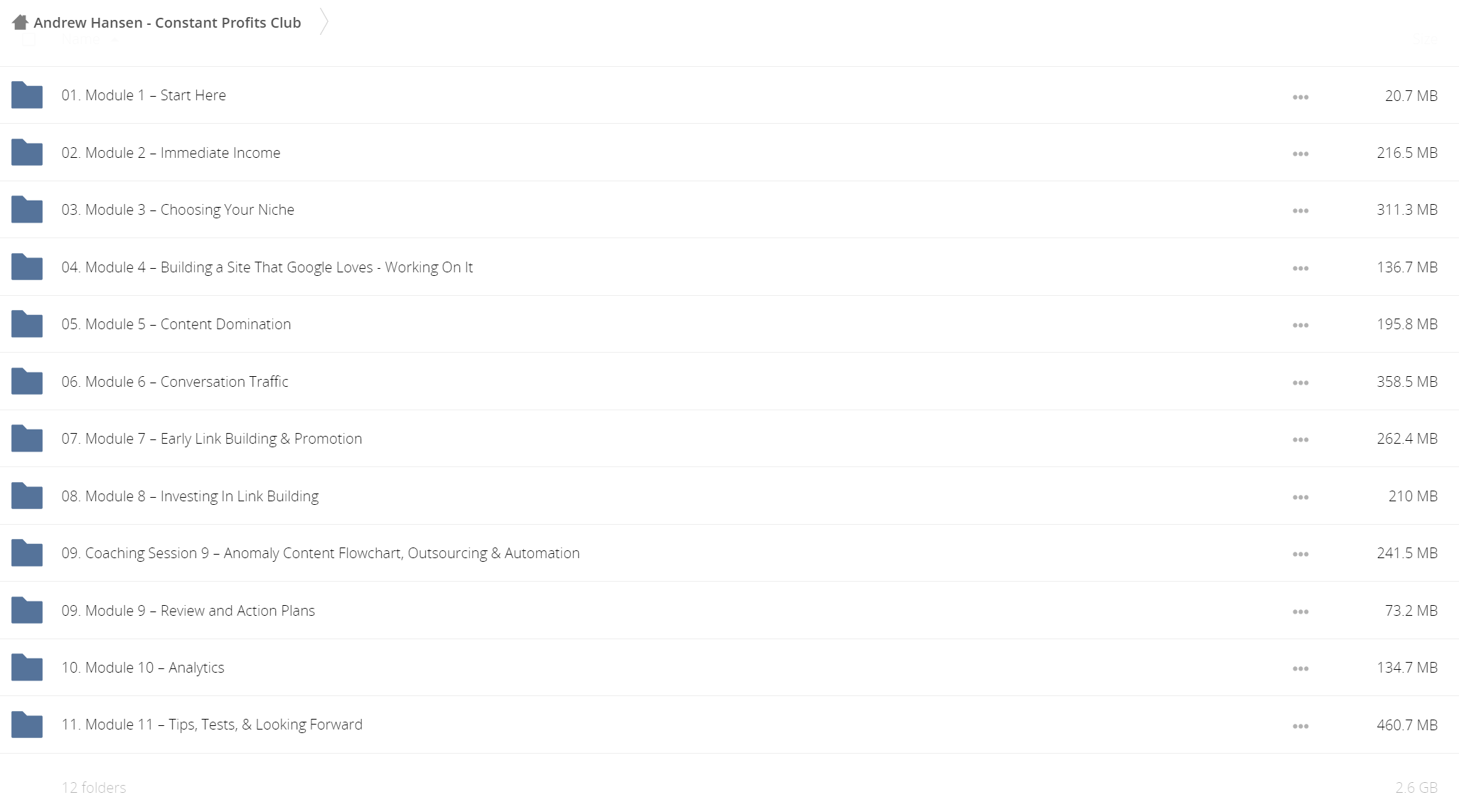Select Andrew Hansen - Constant Profits Club breadcrumb

pyautogui.click(x=167, y=23)
